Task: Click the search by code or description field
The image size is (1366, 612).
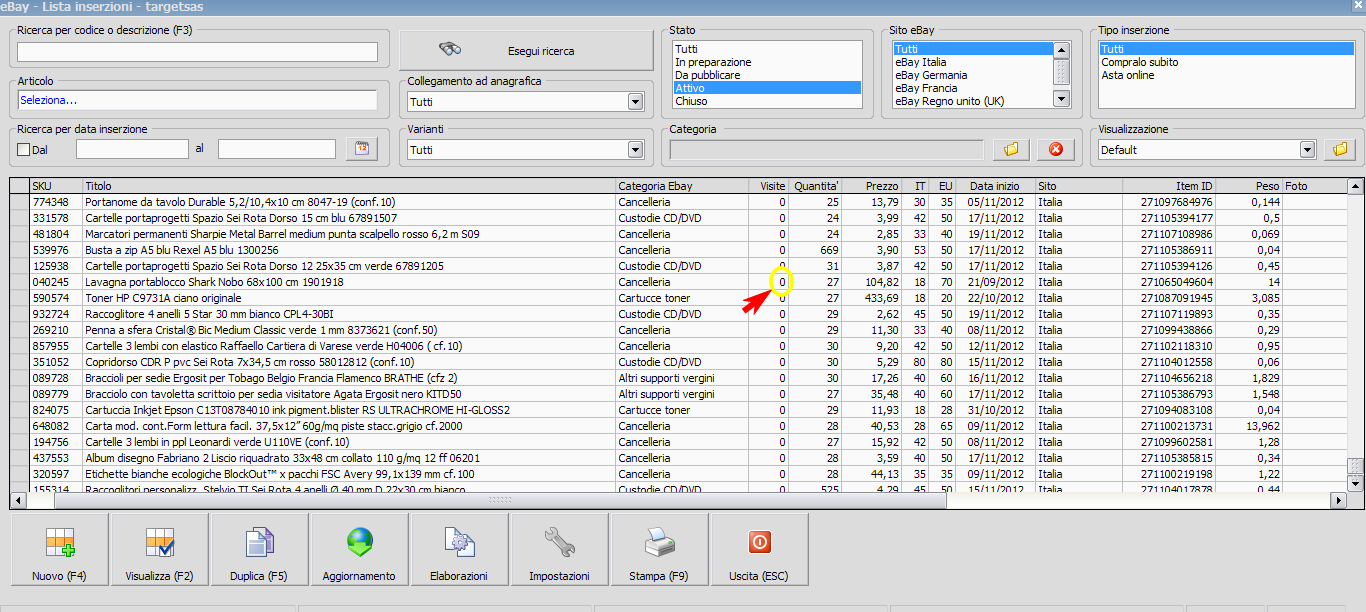Action: (x=197, y=52)
